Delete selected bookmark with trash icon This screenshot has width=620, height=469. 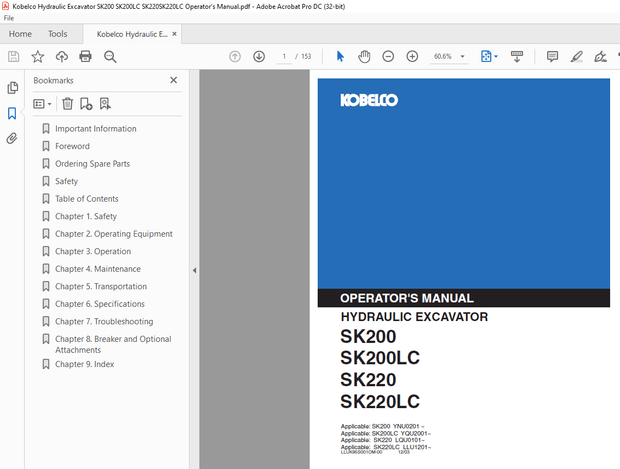(x=67, y=103)
